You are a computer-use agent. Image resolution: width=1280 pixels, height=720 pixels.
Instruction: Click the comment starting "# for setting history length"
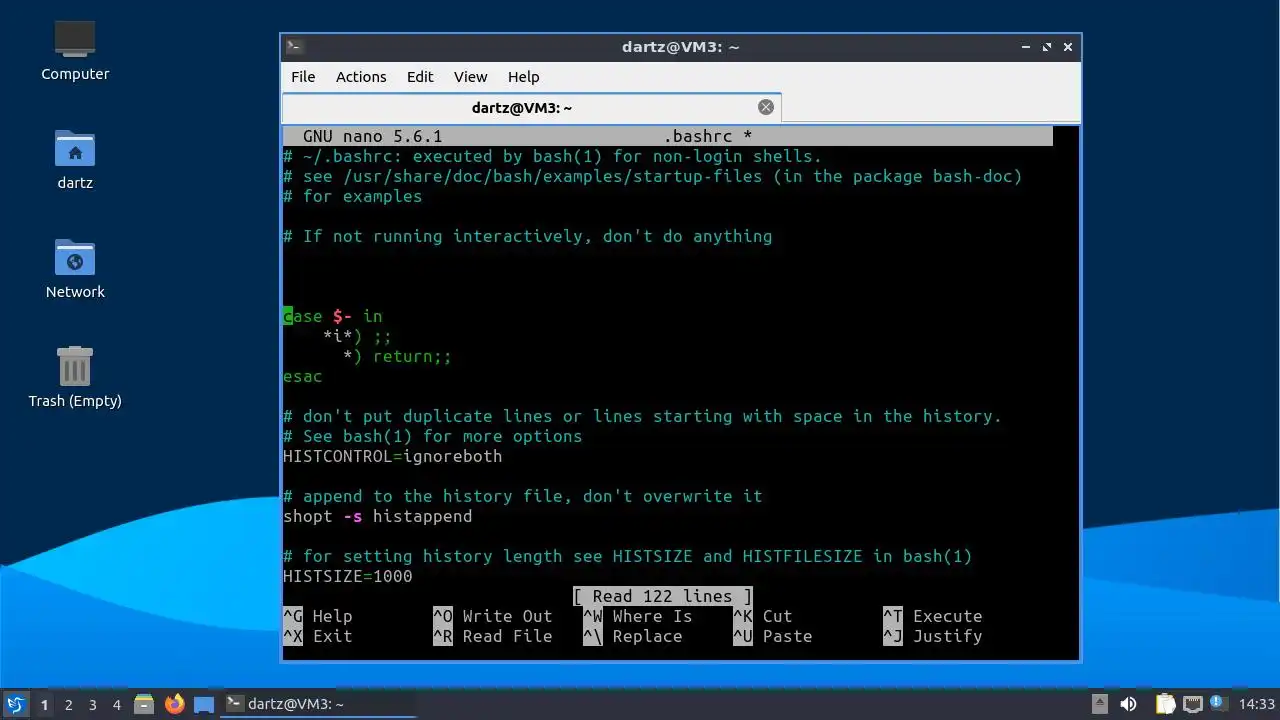point(628,556)
